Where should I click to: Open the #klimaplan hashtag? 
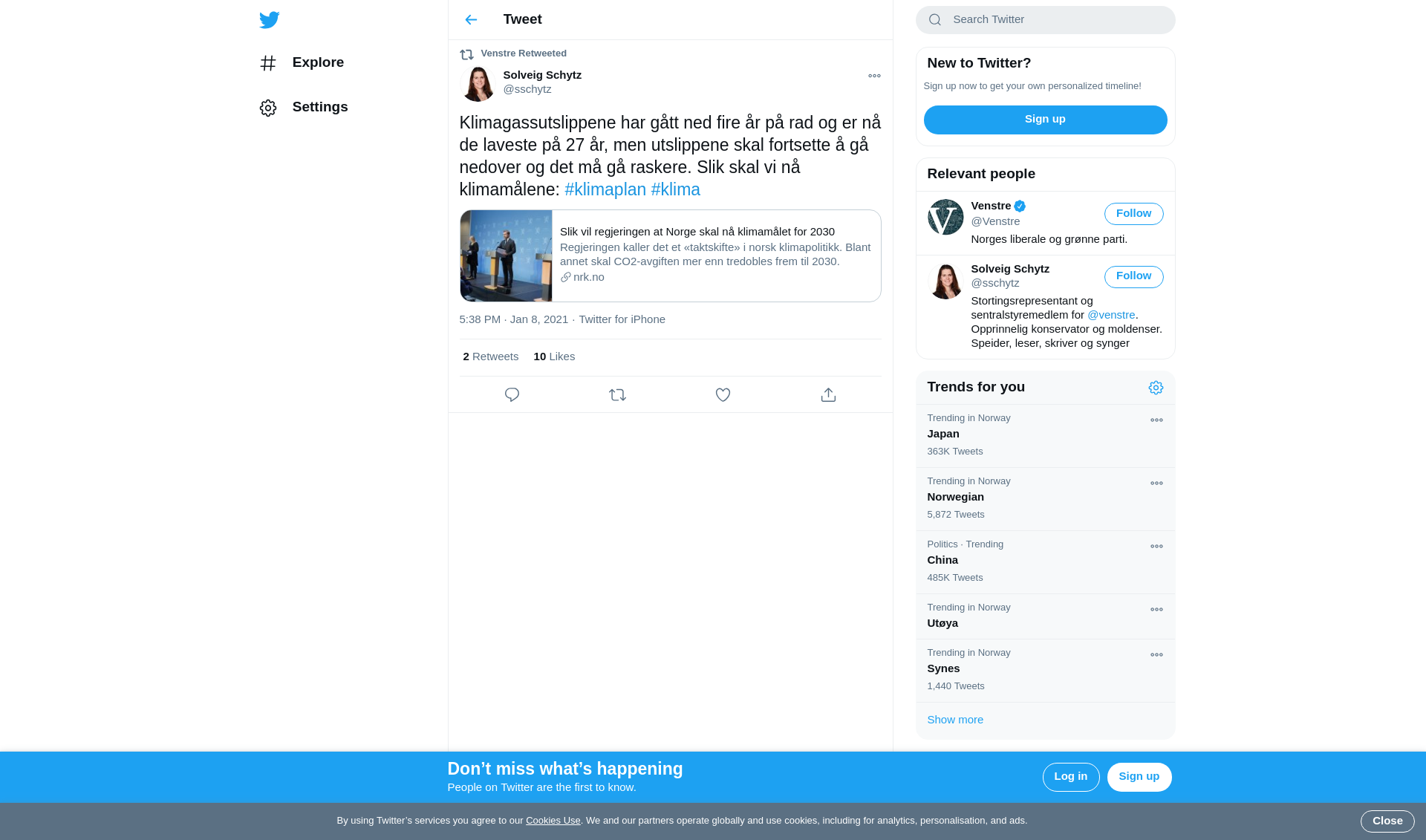click(605, 189)
